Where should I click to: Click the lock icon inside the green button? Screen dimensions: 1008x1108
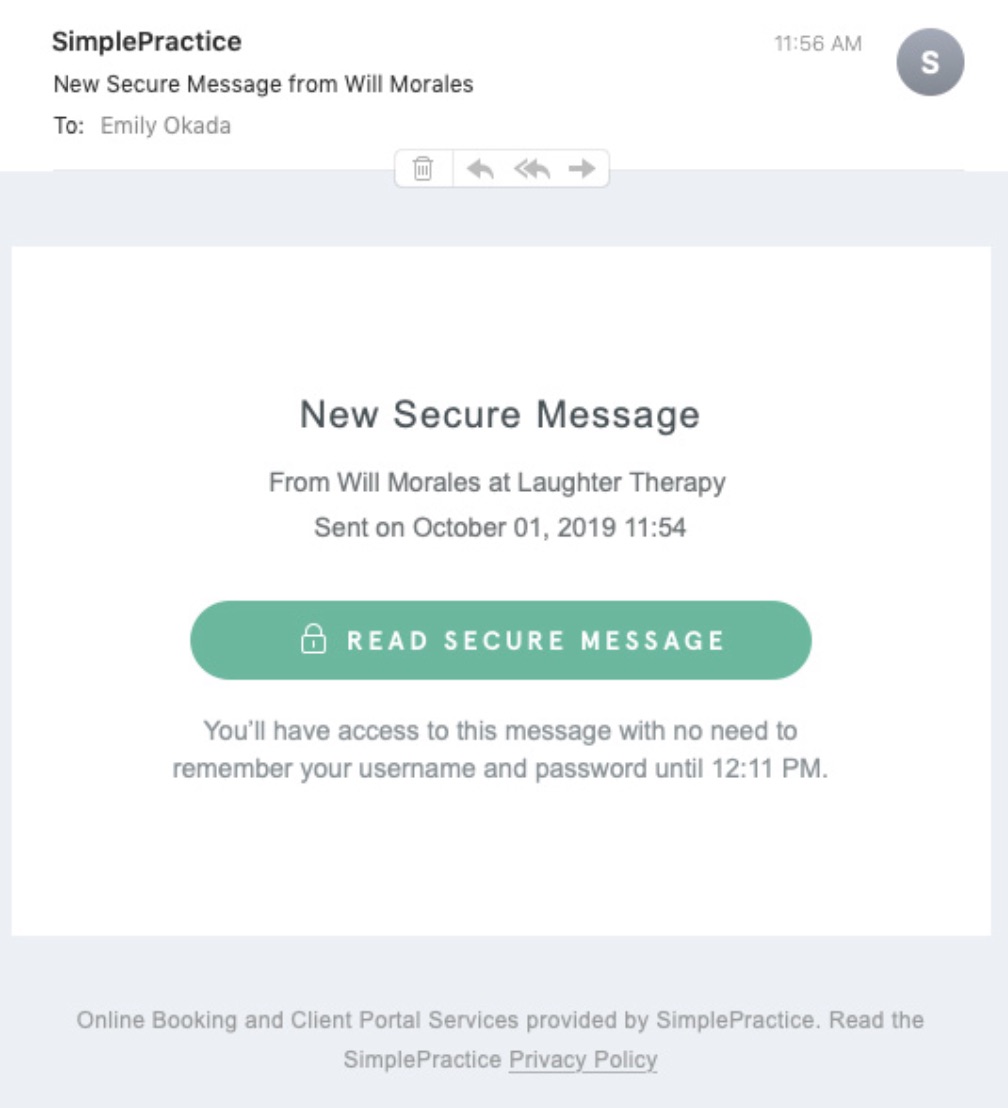(x=315, y=638)
